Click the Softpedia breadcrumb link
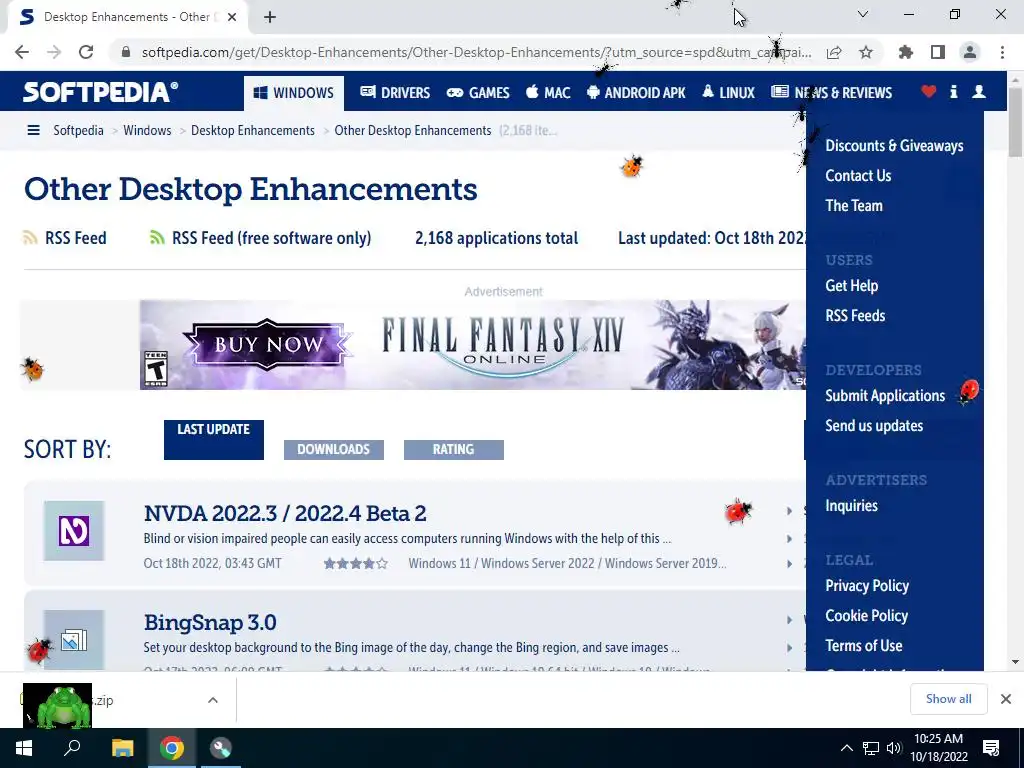Screen dimensions: 1024x768 (x=78, y=131)
